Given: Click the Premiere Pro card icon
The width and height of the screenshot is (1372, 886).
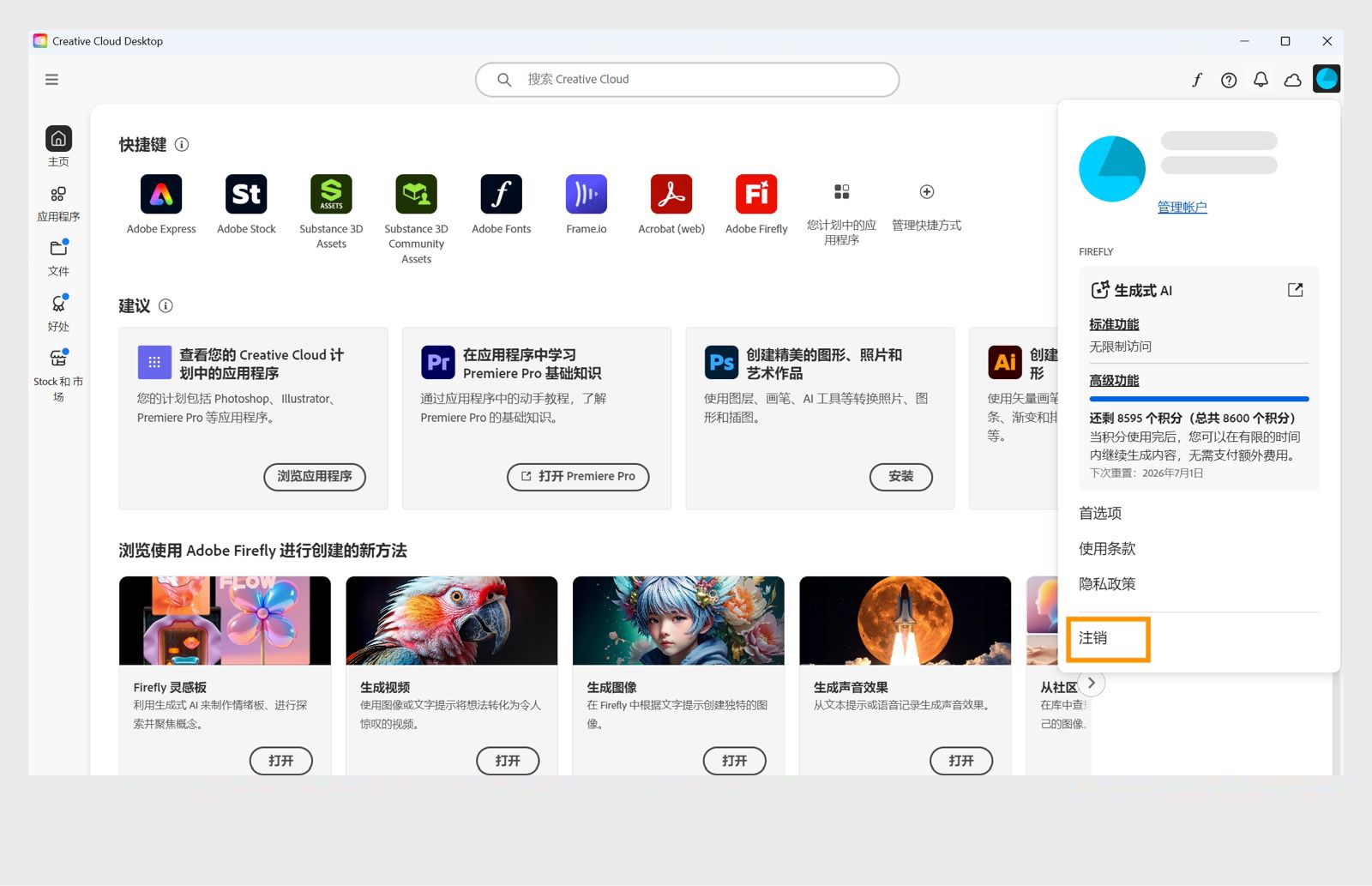Looking at the screenshot, I should coord(438,362).
